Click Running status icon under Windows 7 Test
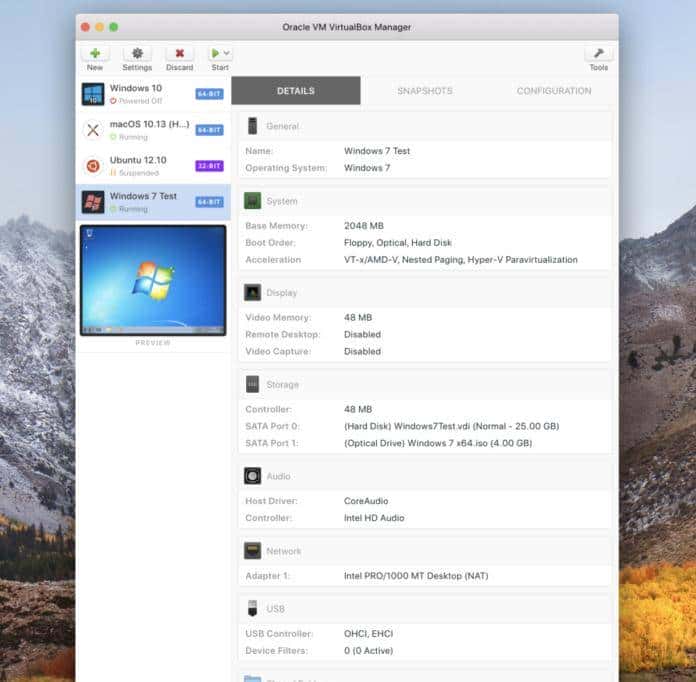 (x=113, y=209)
